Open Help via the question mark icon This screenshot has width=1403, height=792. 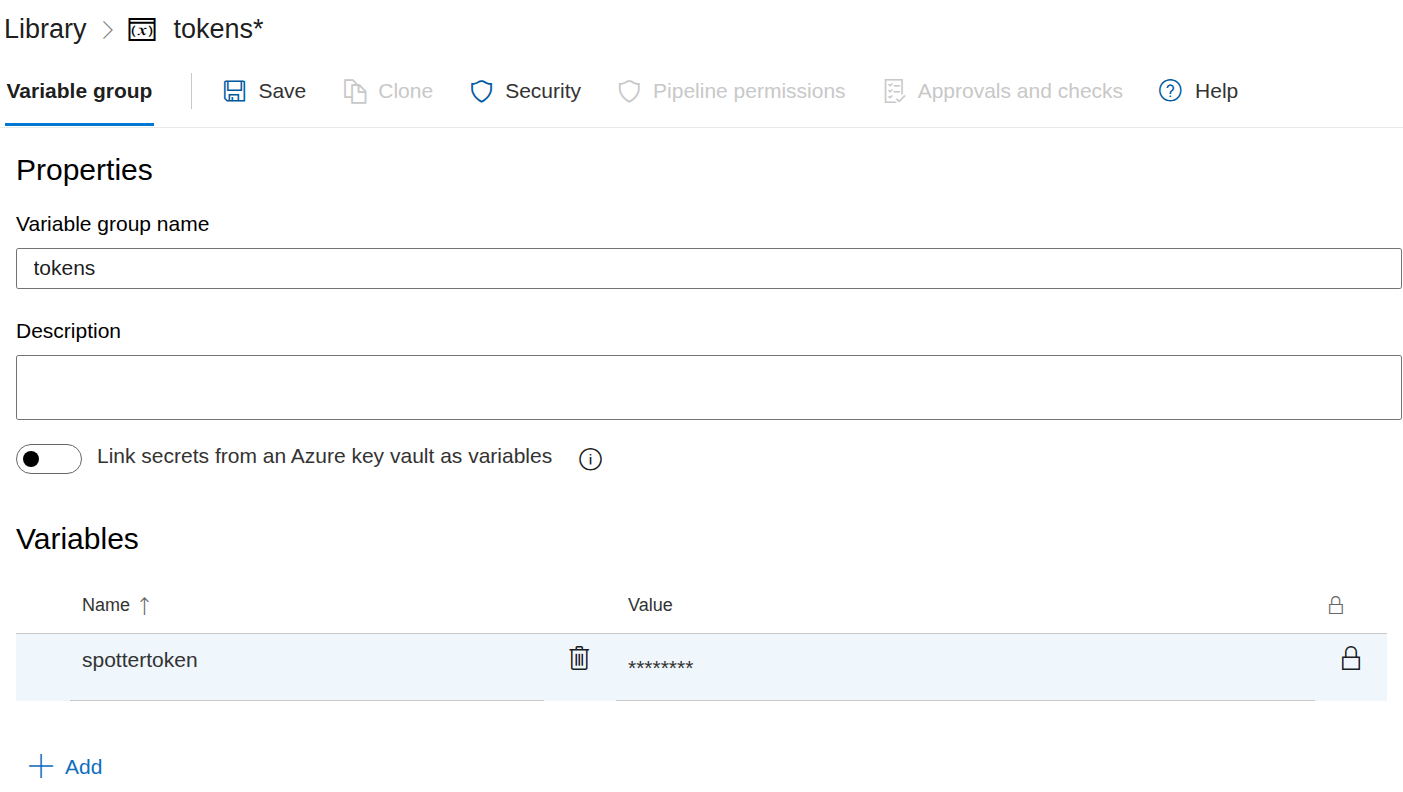click(x=1170, y=91)
